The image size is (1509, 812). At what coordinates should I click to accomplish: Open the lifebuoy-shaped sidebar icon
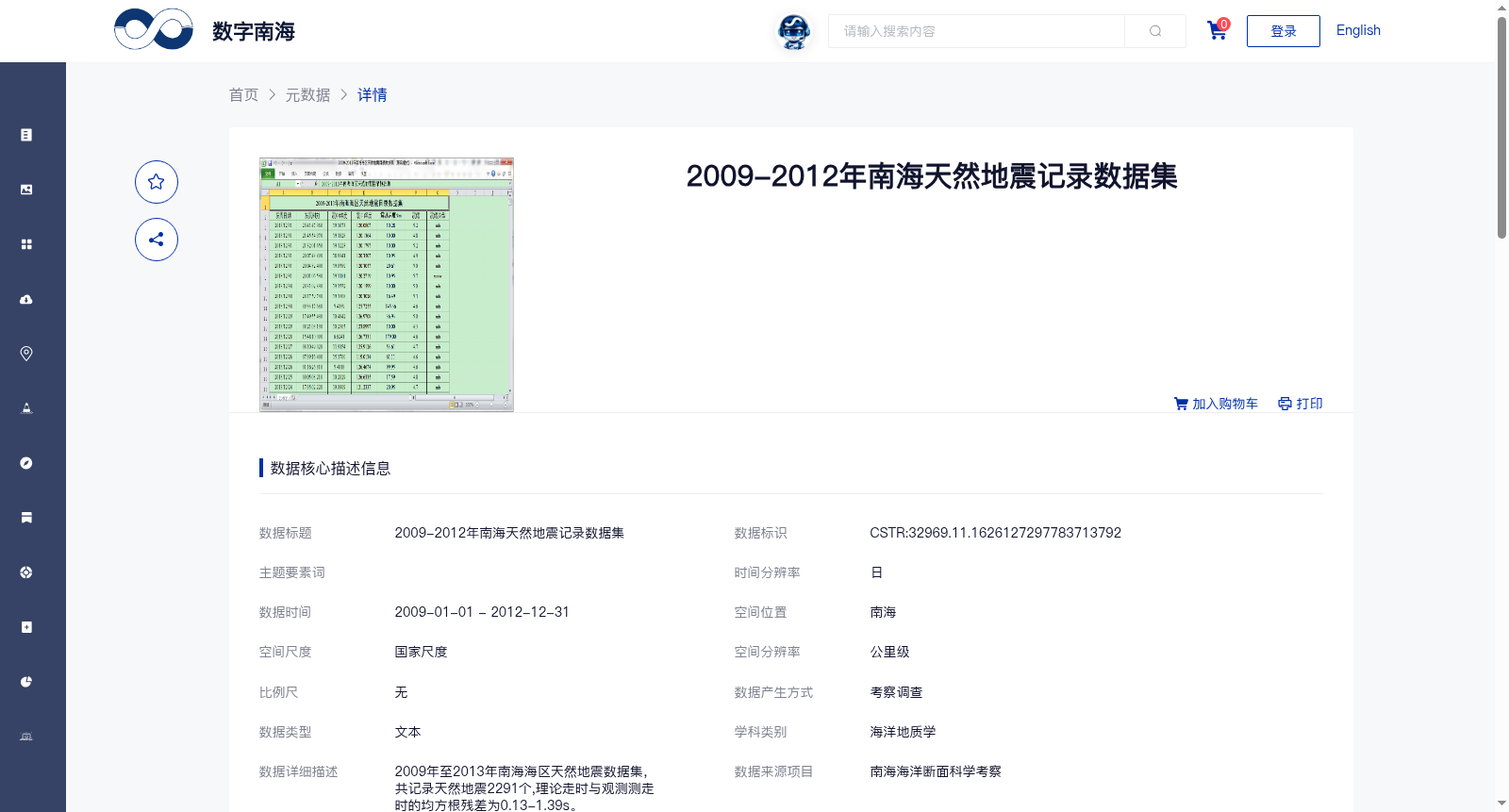26,572
